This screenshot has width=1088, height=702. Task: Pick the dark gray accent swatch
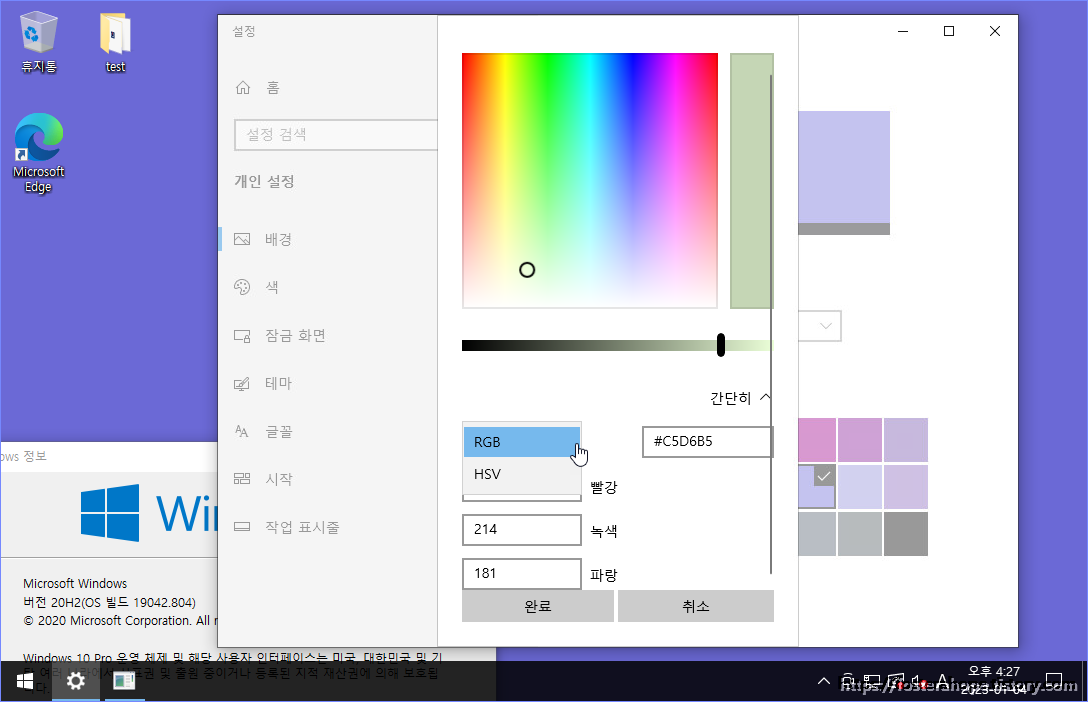point(906,534)
